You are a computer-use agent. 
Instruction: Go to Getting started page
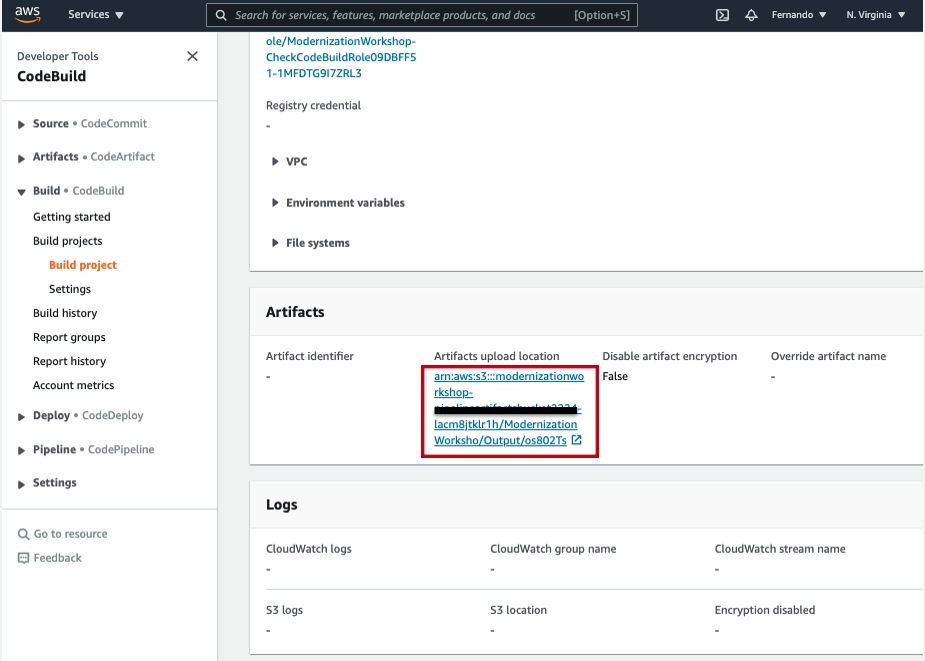point(71,217)
